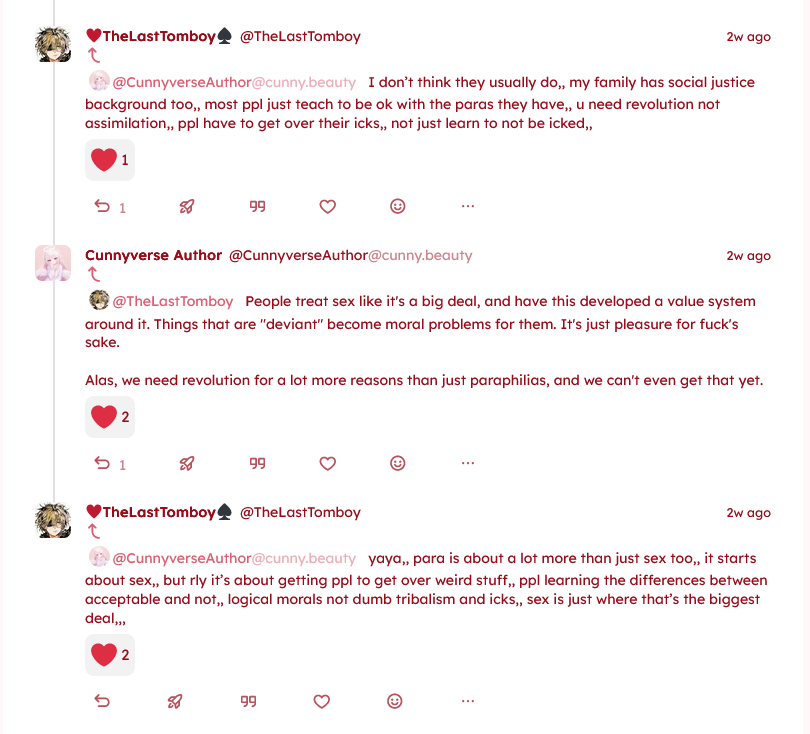Click the first post's 2w ago timestamp
This screenshot has width=810, height=734.
(x=748, y=37)
